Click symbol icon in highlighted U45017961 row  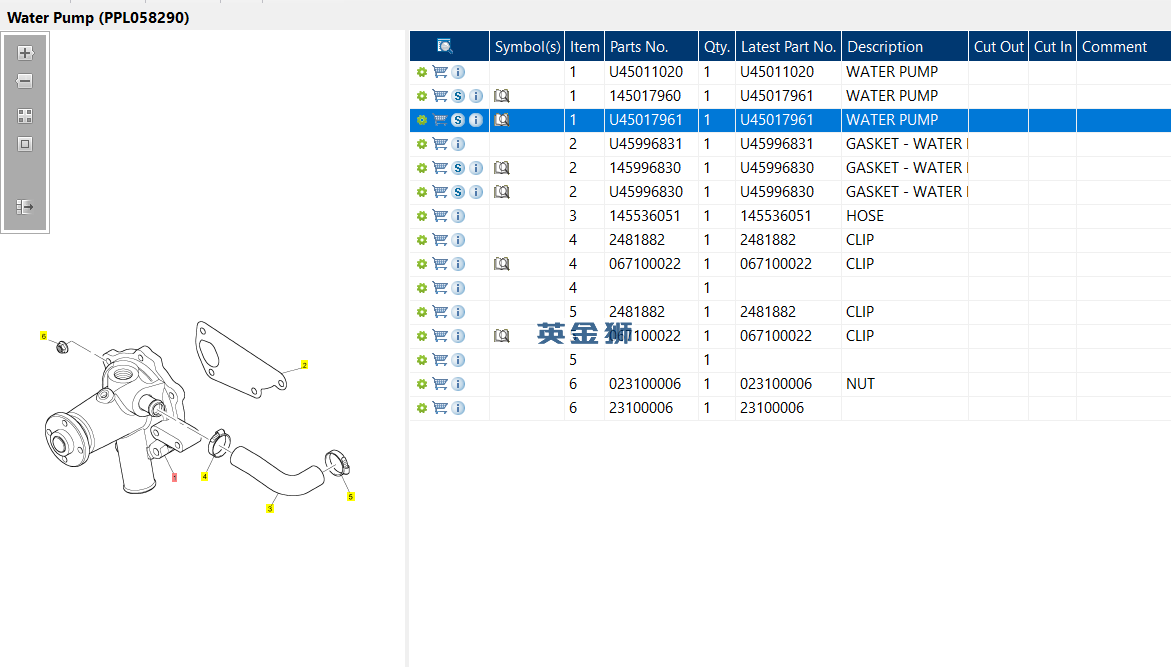[502, 120]
